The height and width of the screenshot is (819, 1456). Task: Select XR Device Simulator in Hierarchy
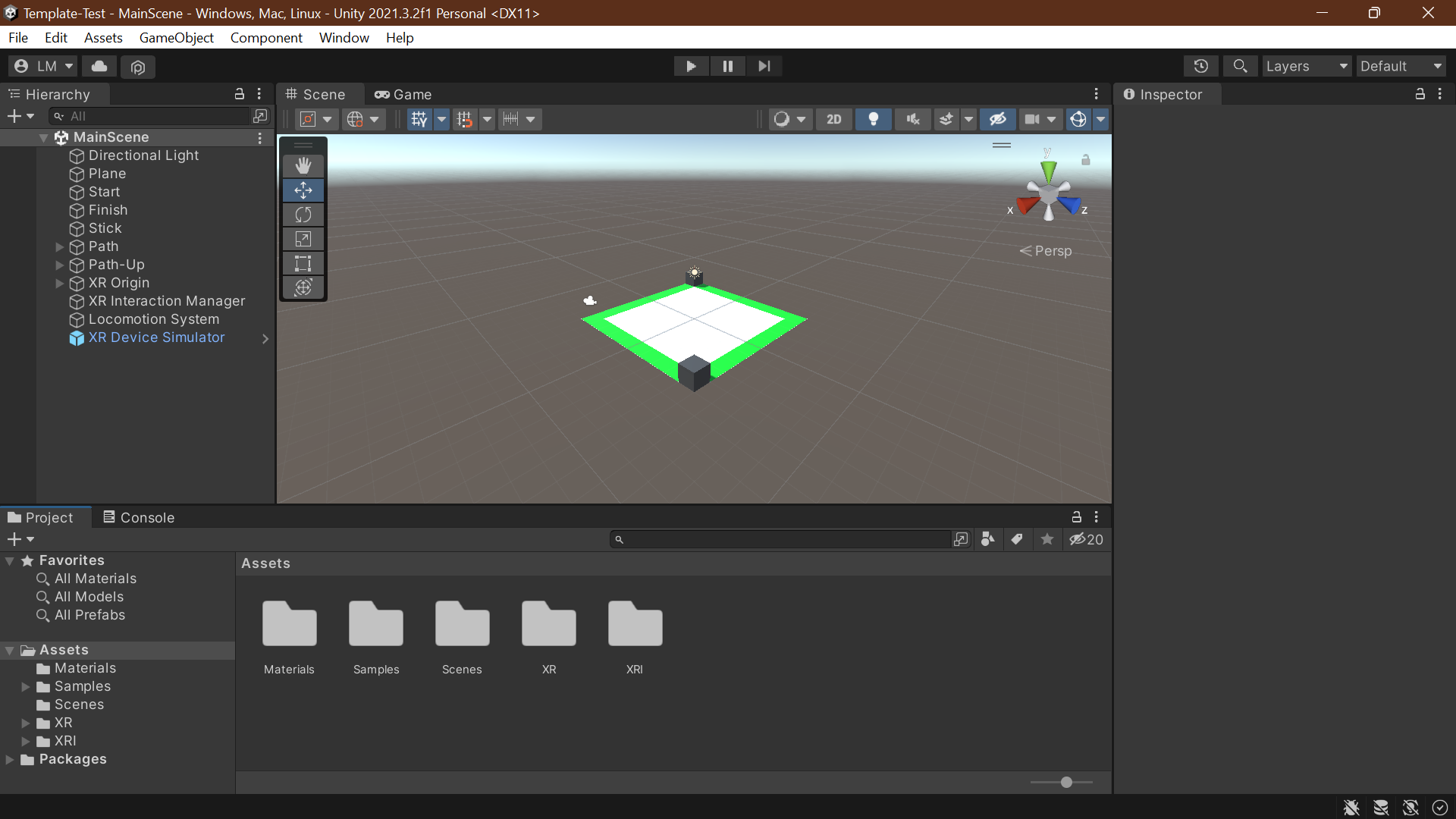[x=156, y=337]
